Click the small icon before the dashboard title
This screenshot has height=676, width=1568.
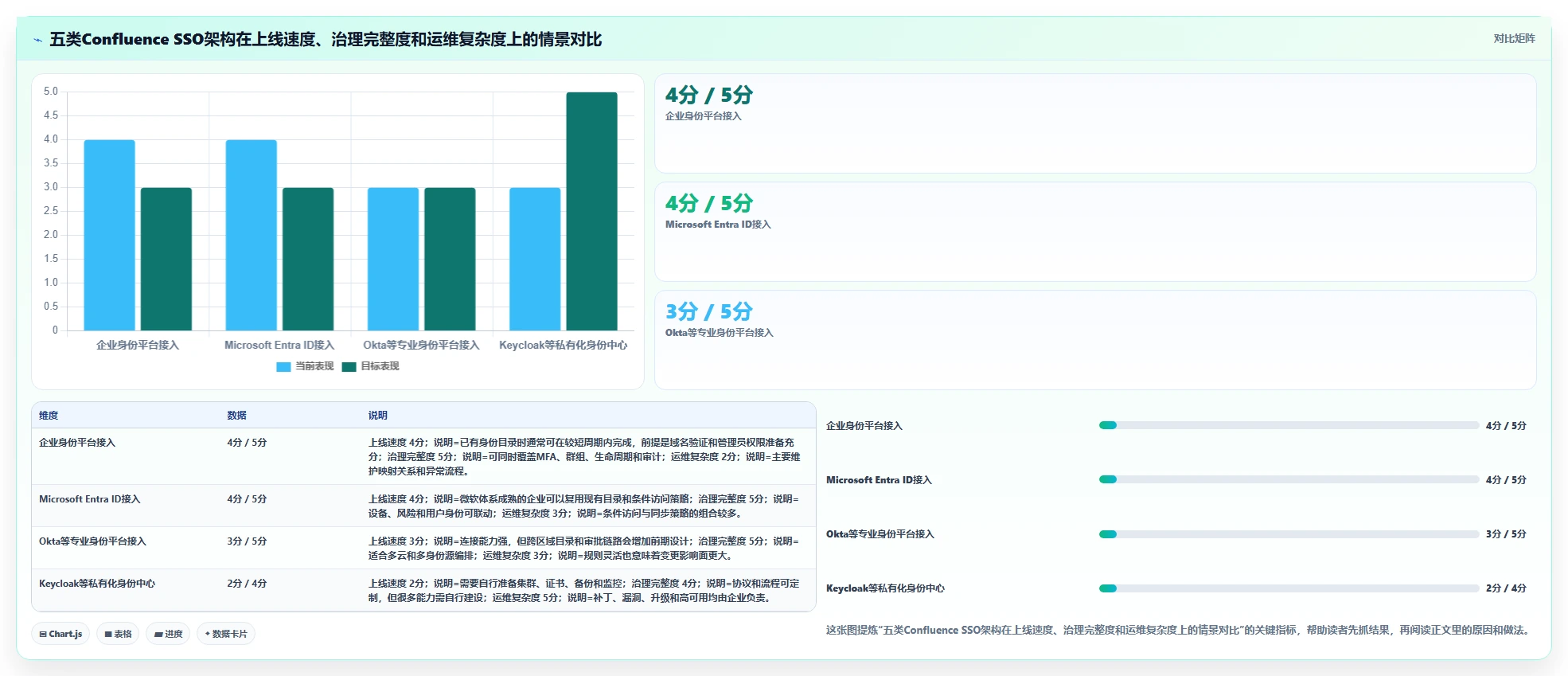tap(37, 40)
